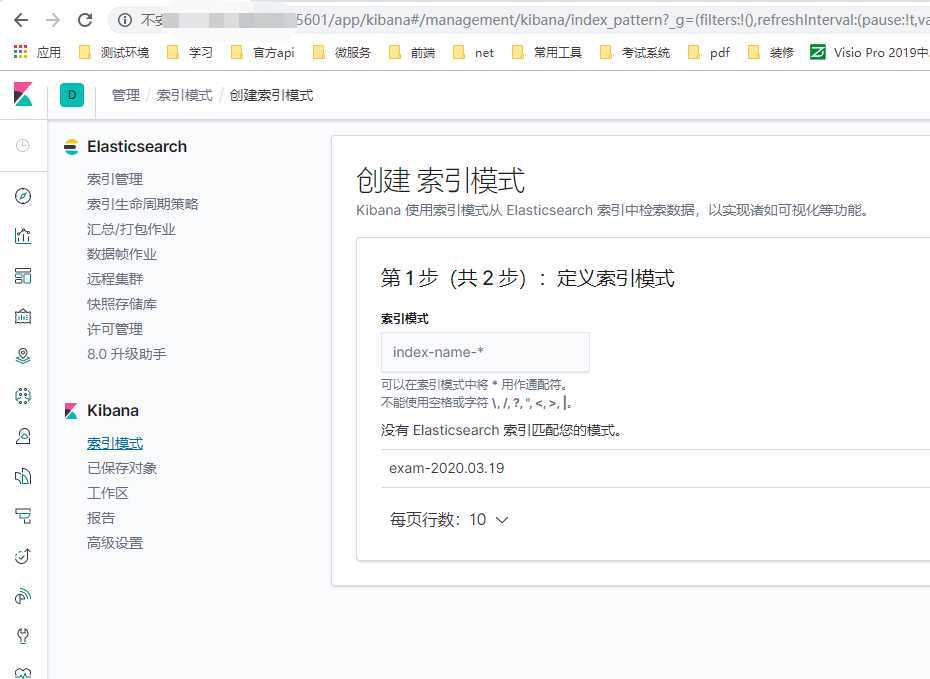Open the 装修 bookmark folder
Image resolution: width=930 pixels, height=679 pixels.
[x=771, y=52]
